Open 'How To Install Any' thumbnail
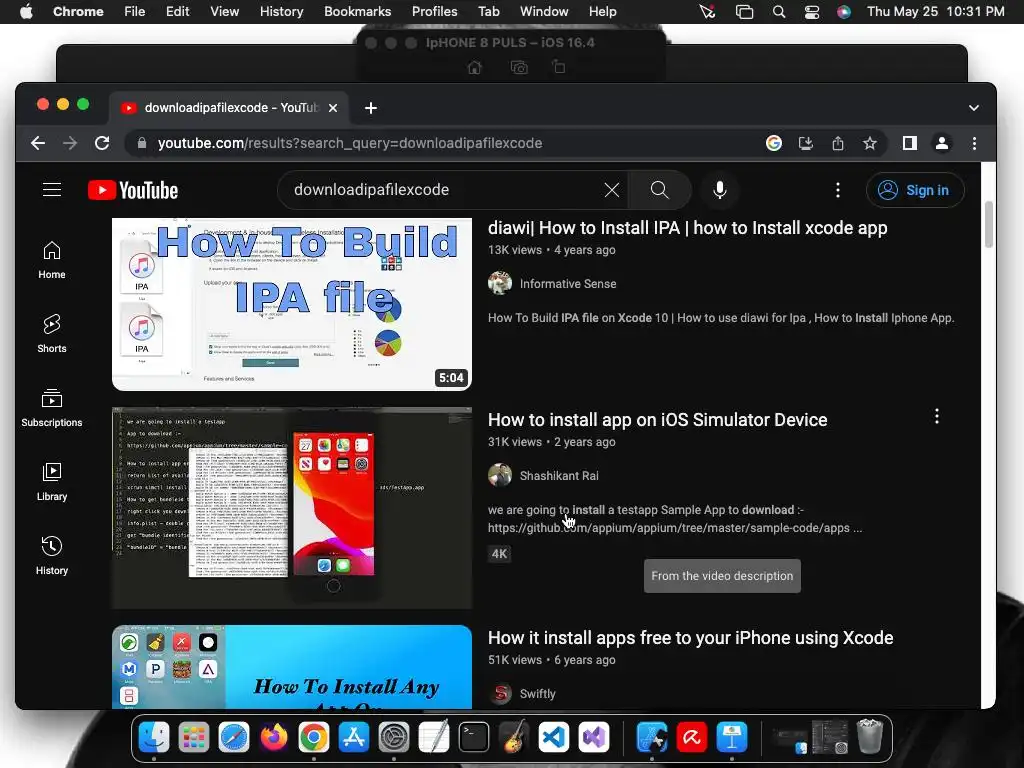 pyautogui.click(x=291, y=667)
